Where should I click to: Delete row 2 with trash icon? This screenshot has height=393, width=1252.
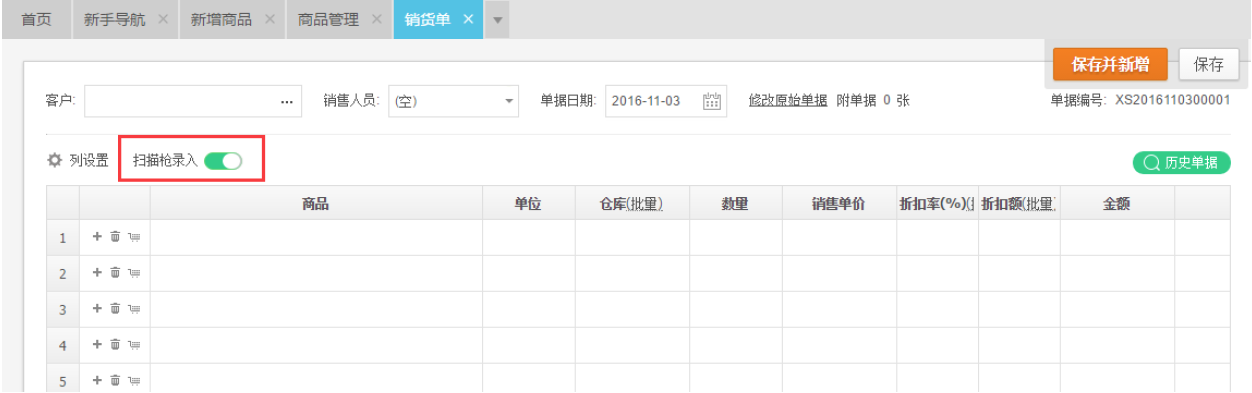[x=115, y=273]
